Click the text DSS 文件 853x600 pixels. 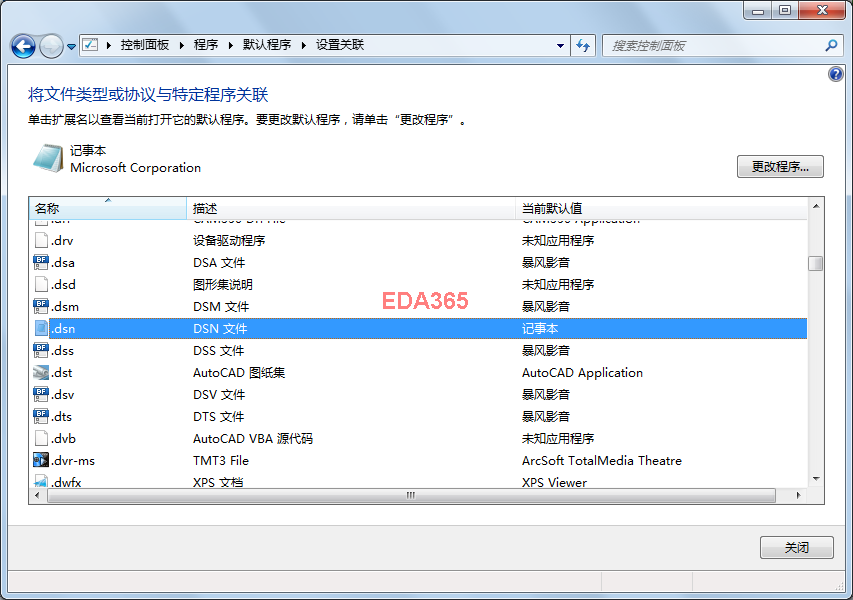(219, 350)
